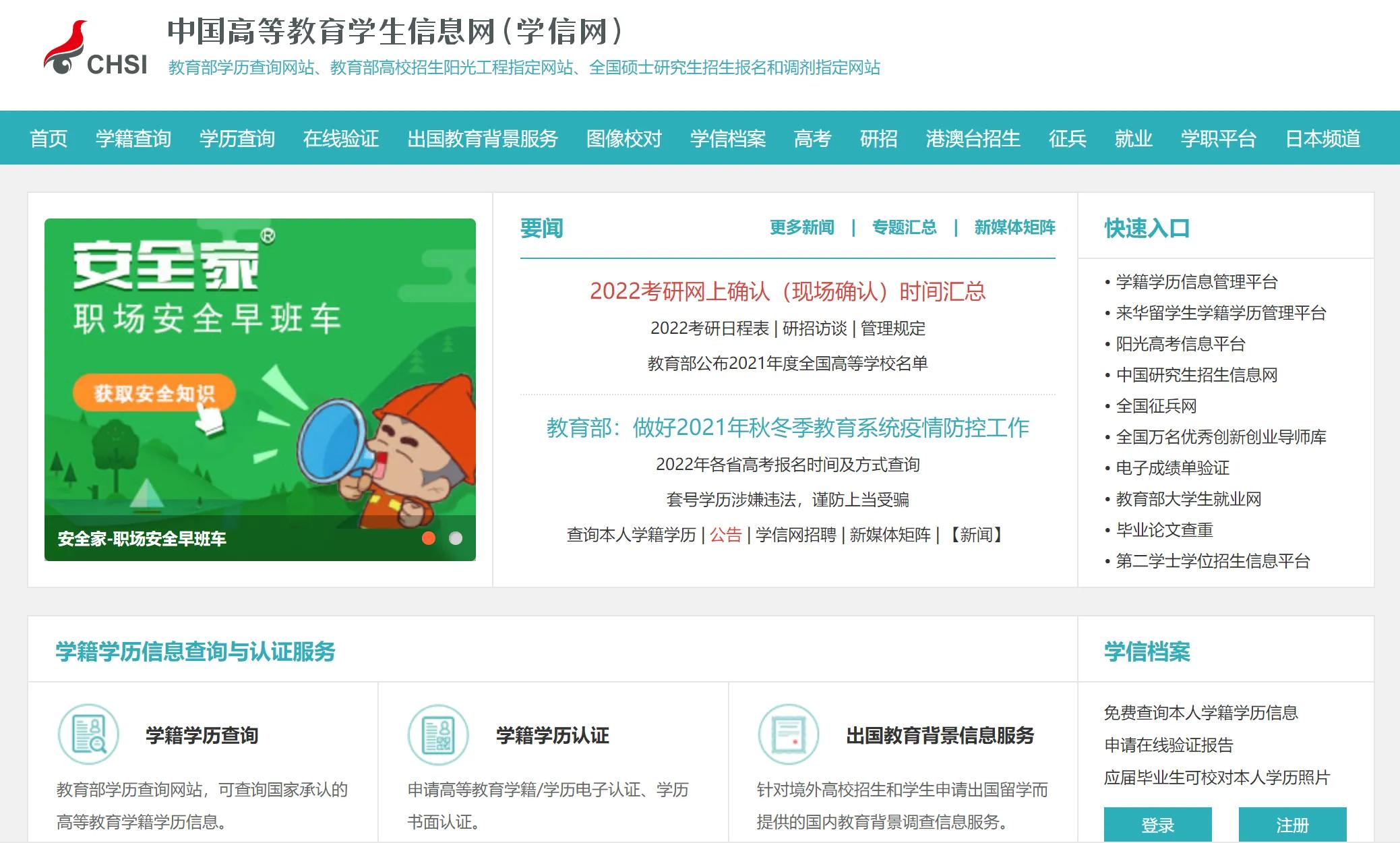Select the first carousel indicator dot

(429, 539)
